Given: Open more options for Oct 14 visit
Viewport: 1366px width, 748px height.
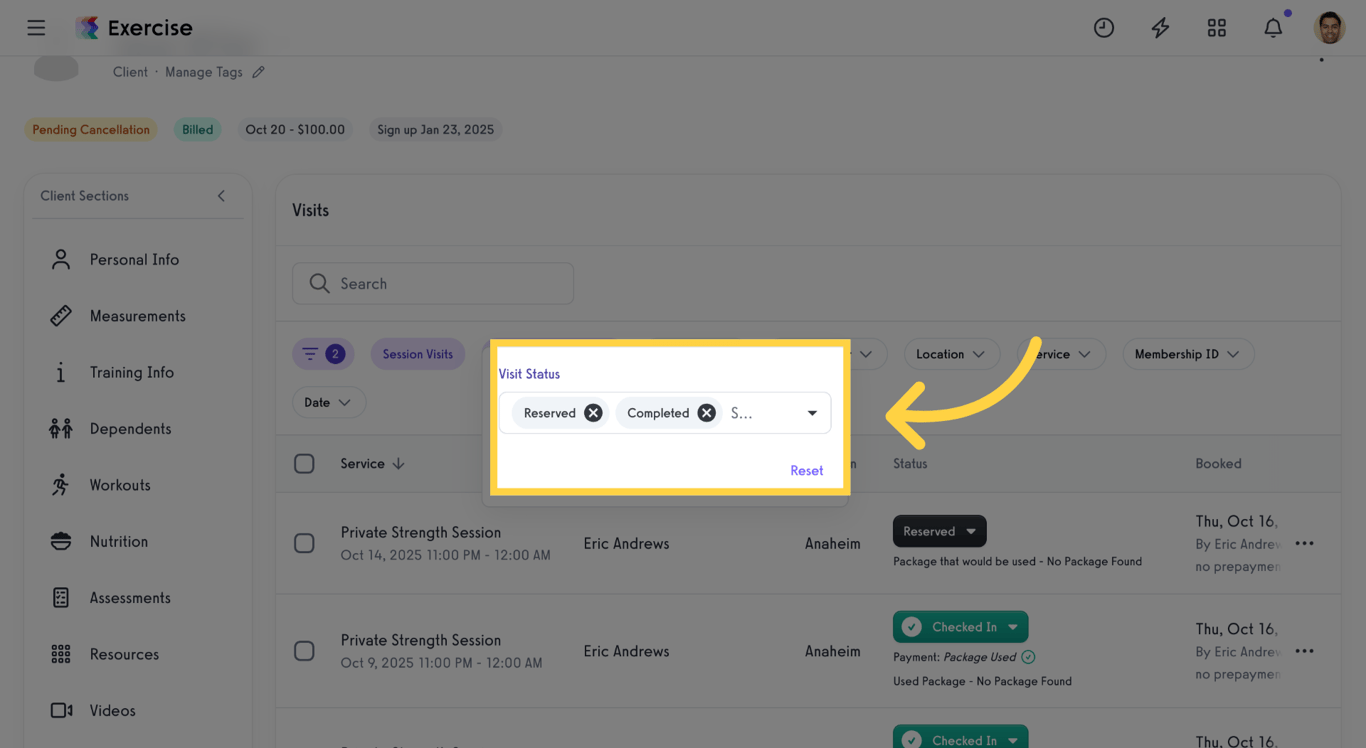Looking at the screenshot, I should (x=1305, y=543).
